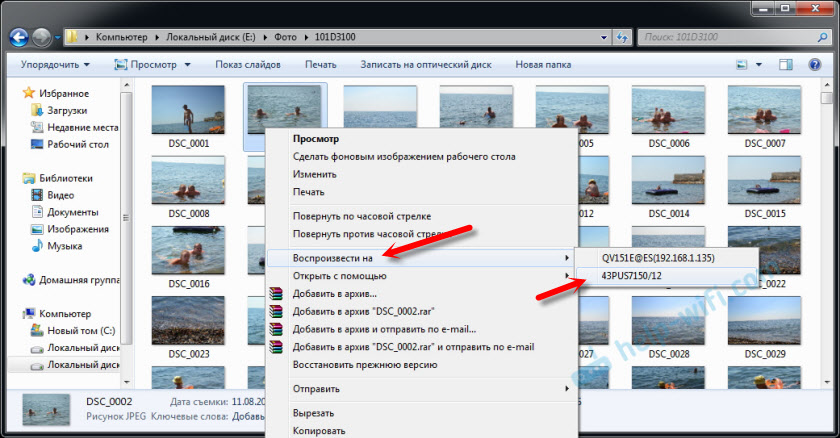
Task: Click WinRAR icon beside Добавить в архив...
Action: [275, 293]
